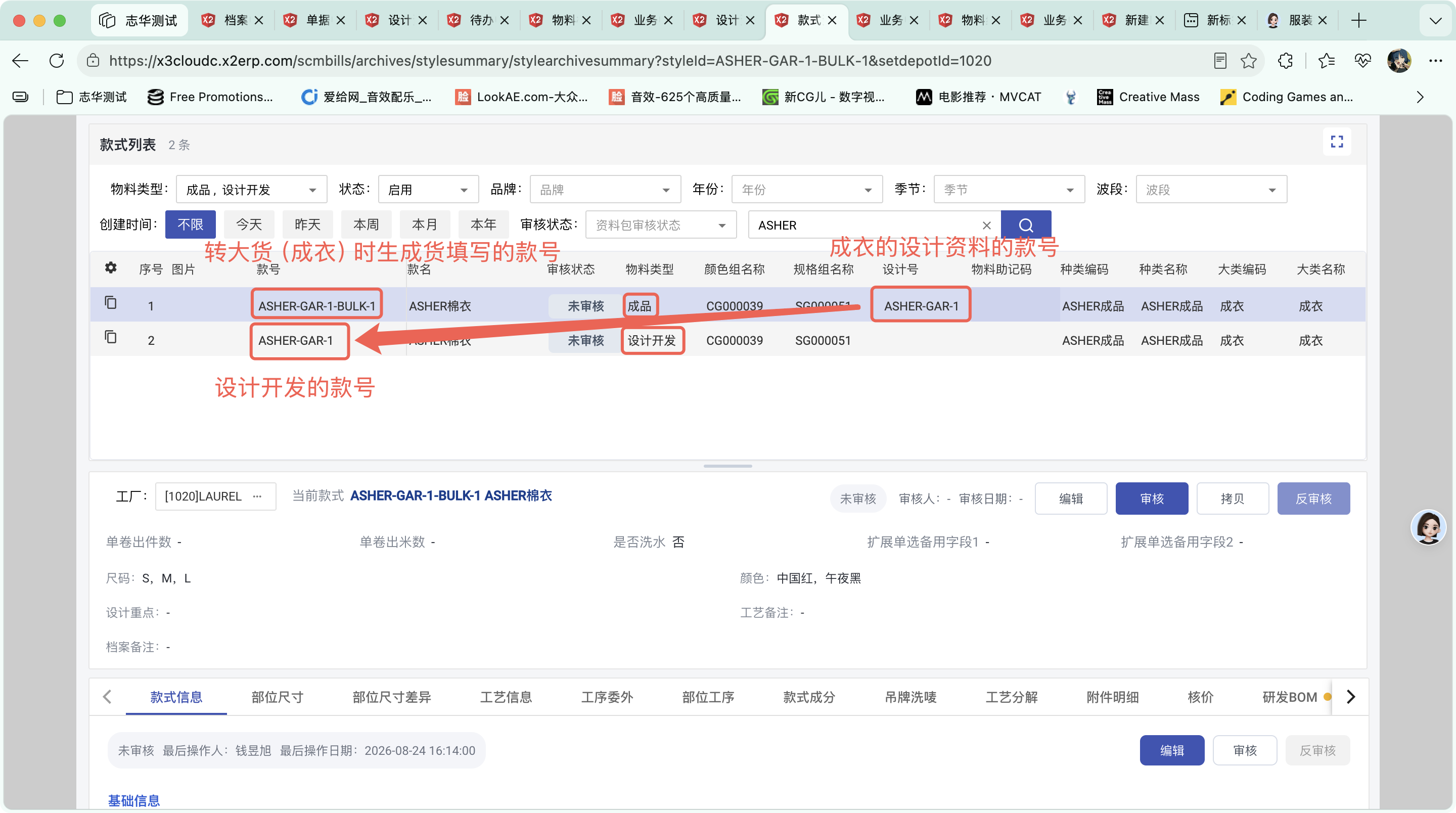Open the 年份 dropdown

tap(807, 190)
